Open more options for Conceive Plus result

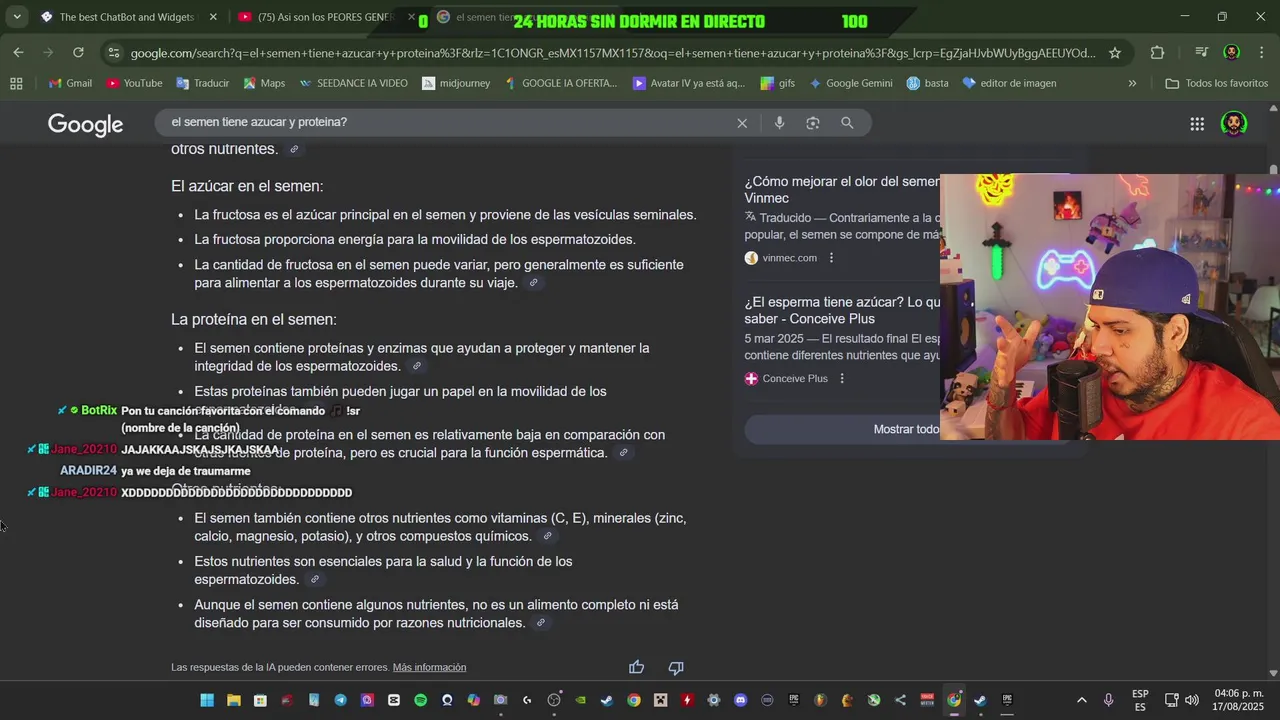click(842, 379)
